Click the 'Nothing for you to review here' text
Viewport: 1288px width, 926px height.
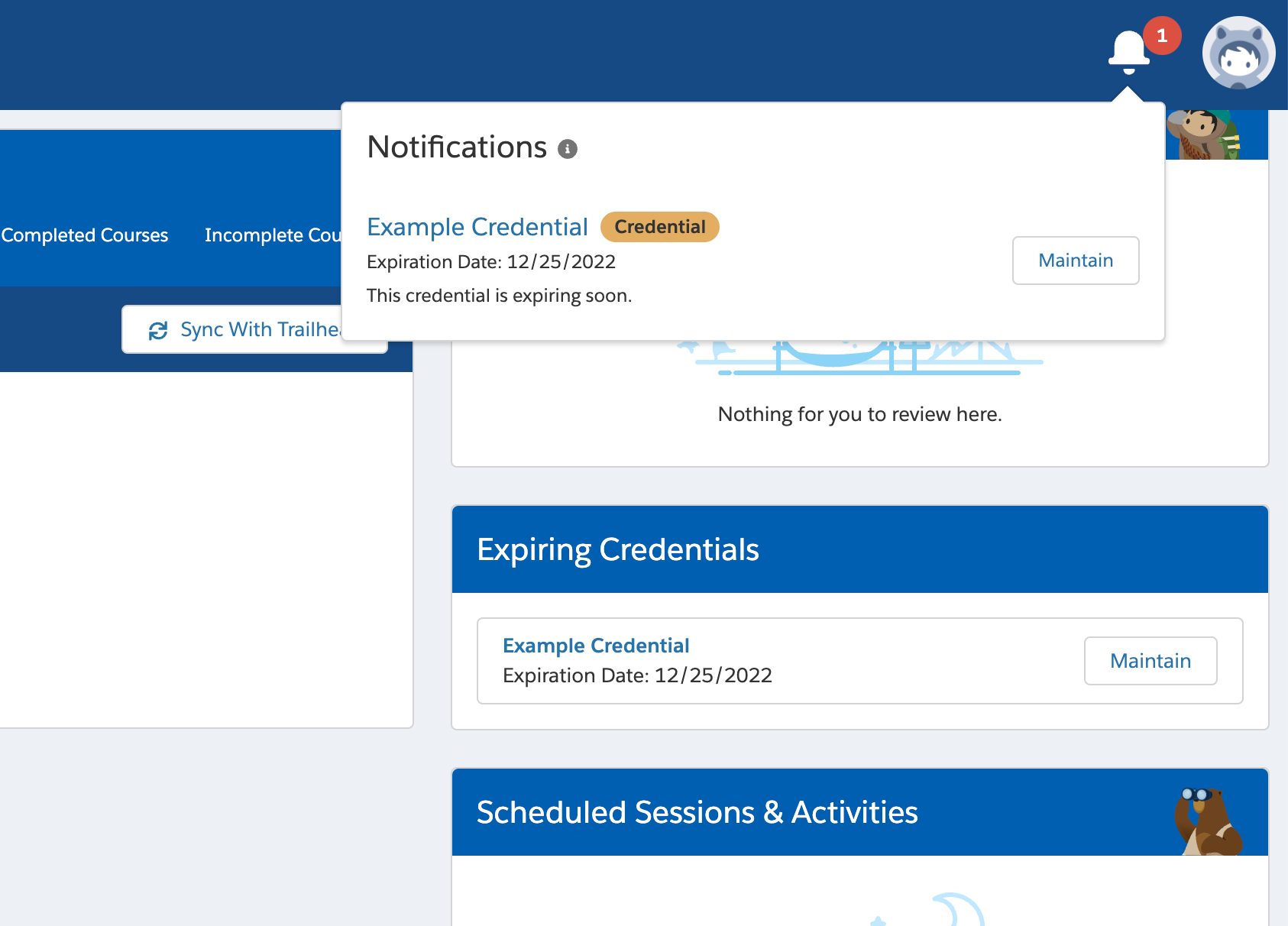coord(859,414)
